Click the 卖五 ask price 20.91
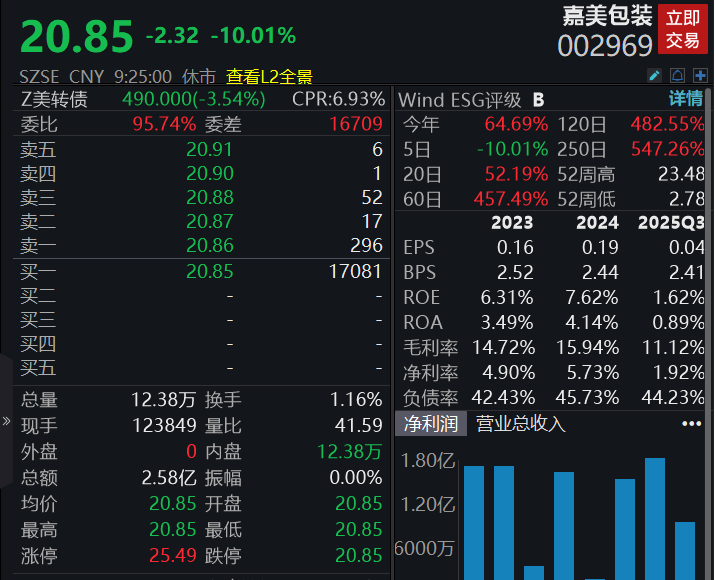The height and width of the screenshot is (580, 715). click(209, 149)
